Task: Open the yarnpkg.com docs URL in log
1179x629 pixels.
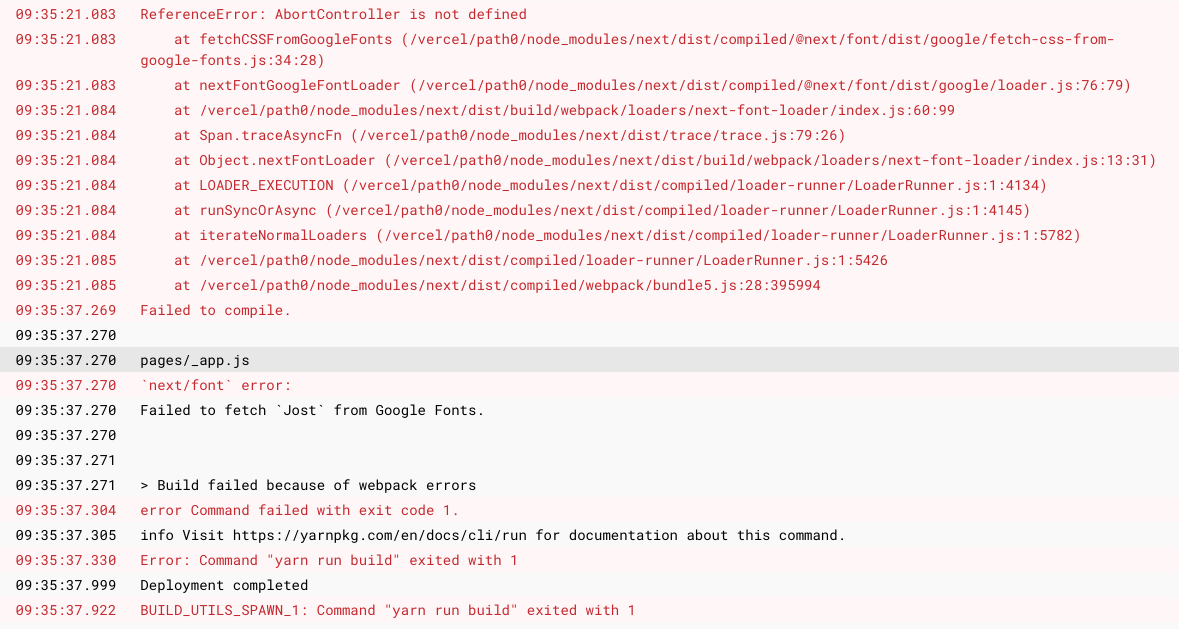Action: click(x=380, y=535)
